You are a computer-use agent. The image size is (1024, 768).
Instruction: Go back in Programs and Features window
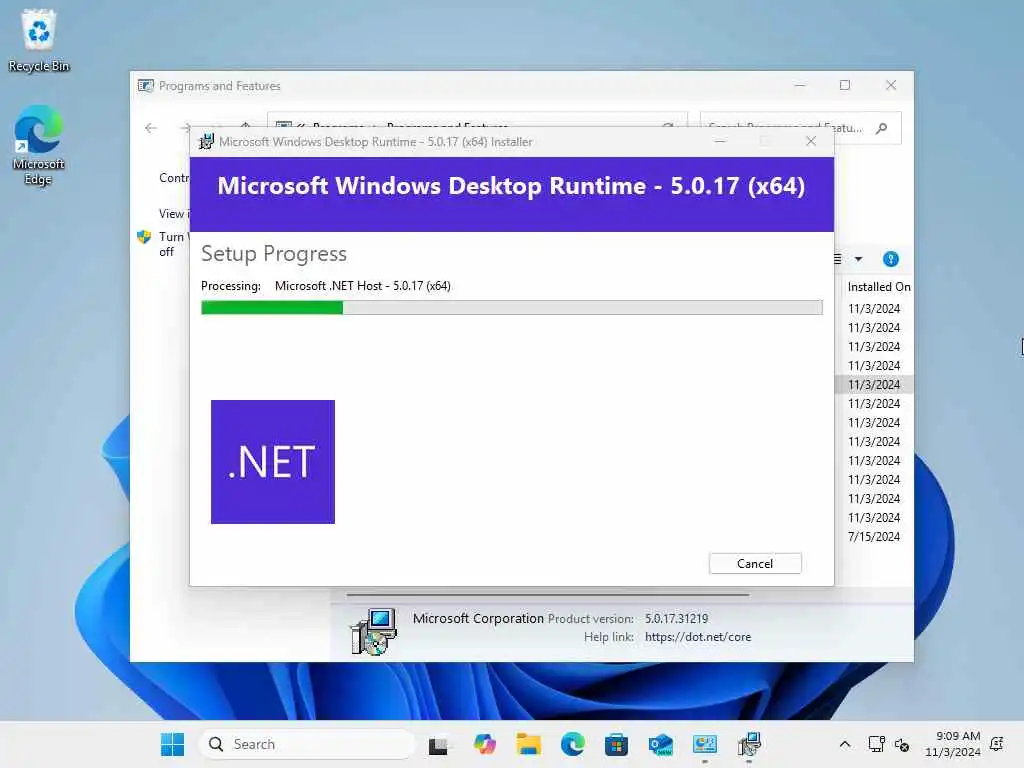pos(151,128)
